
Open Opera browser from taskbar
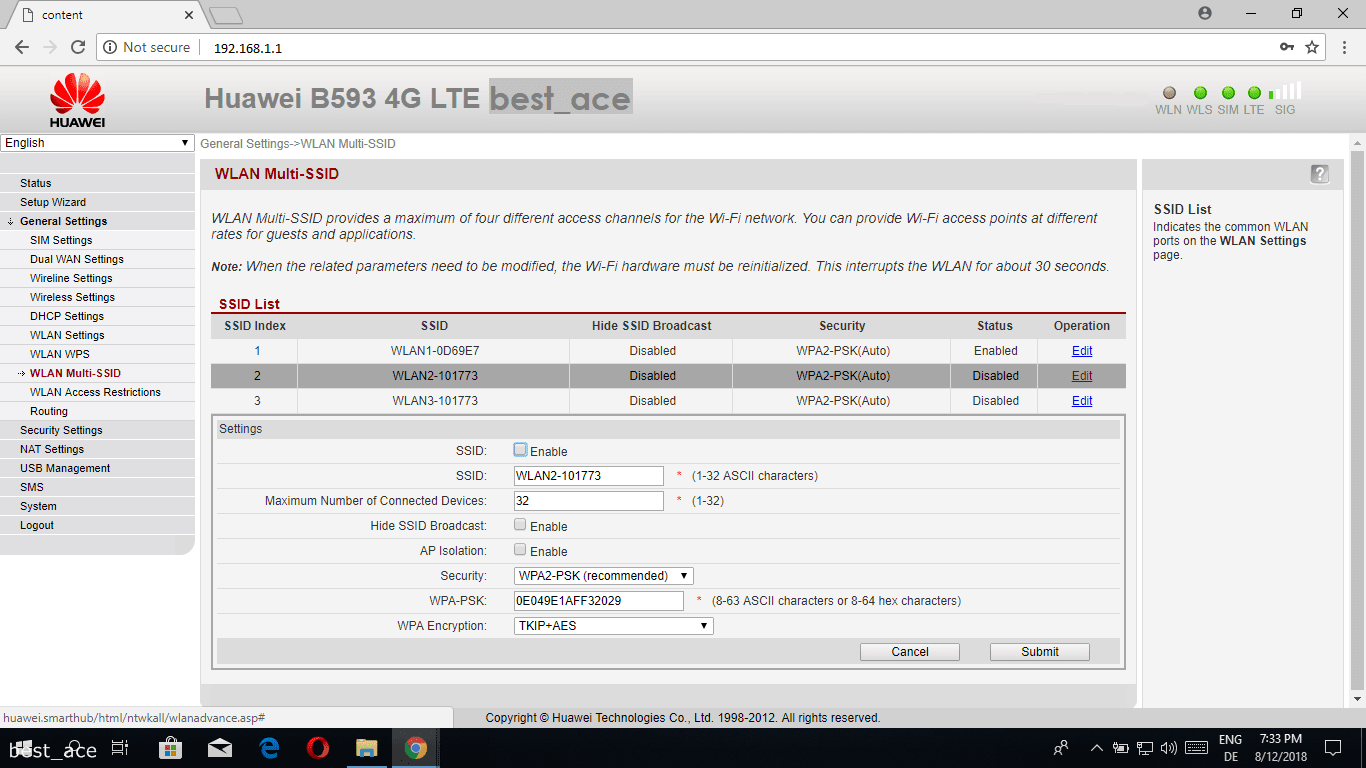point(318,748)
